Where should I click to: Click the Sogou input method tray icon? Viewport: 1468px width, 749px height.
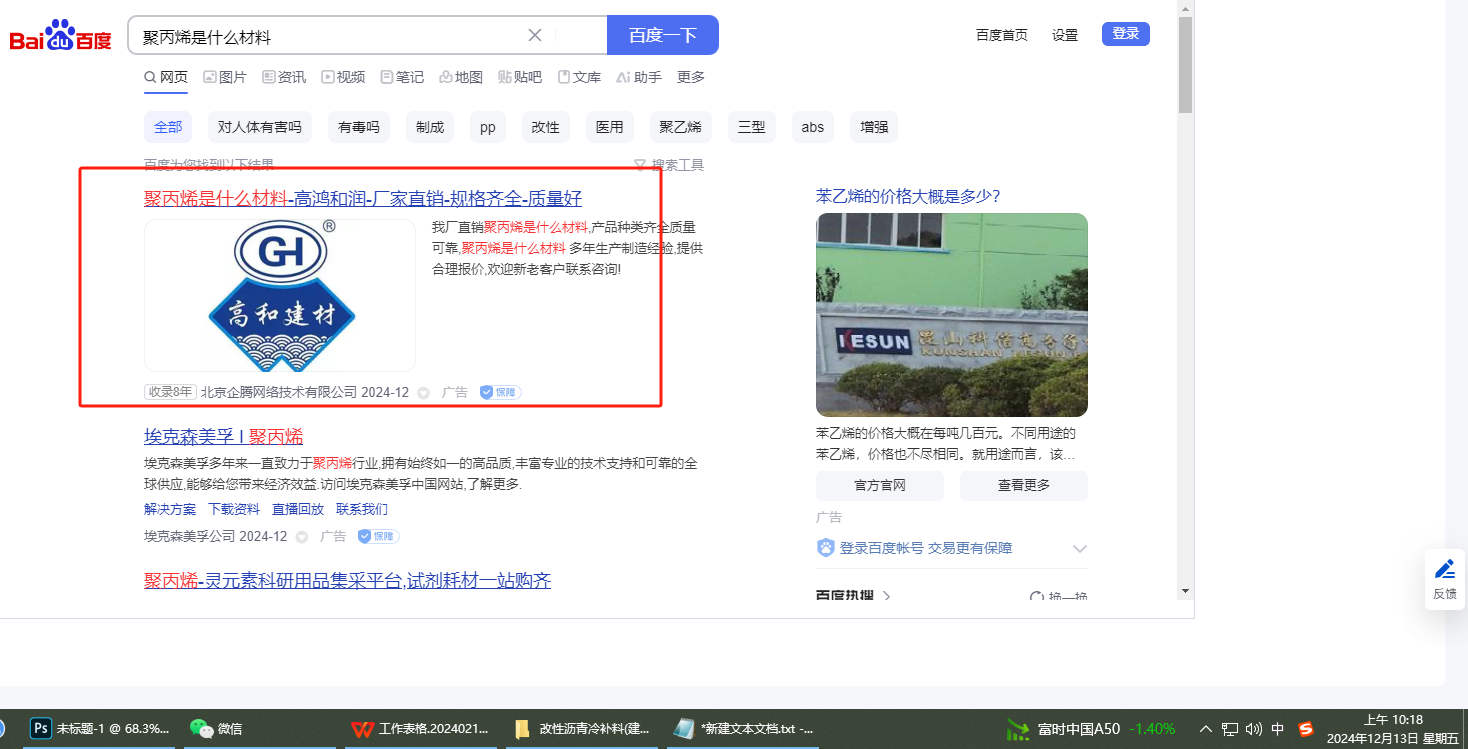click(1305, 729)
